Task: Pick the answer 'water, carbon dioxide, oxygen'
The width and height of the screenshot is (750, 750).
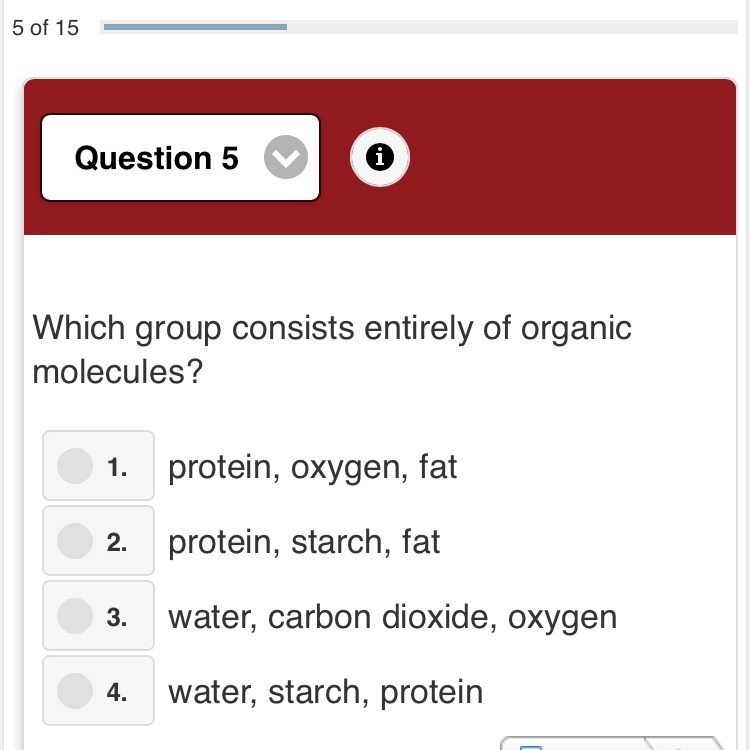Action: (x=392, y=617)
